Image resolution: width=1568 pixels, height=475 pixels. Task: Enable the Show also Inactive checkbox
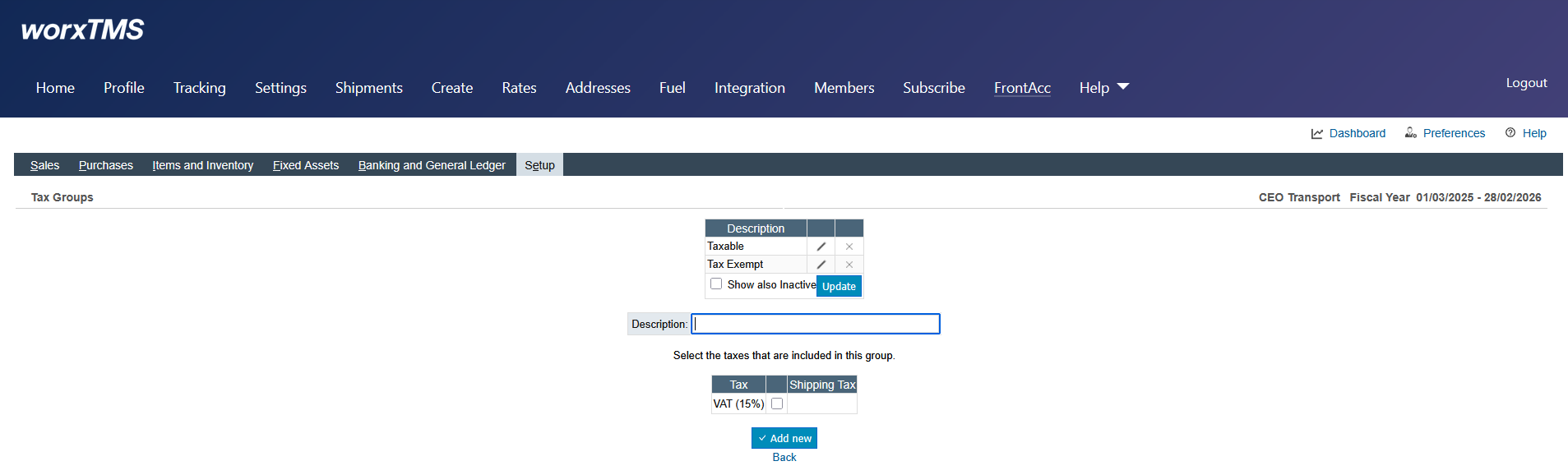coord(716,284)
